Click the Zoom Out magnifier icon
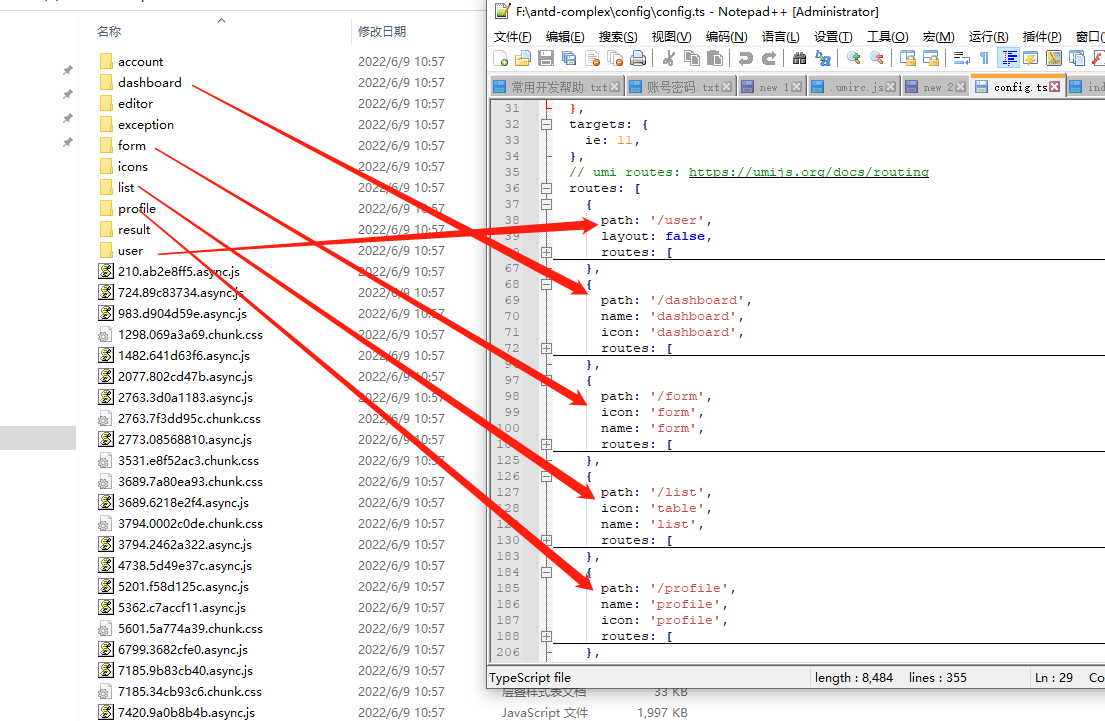The height and width of the screenshot is (721, 1105). [877, 58]
